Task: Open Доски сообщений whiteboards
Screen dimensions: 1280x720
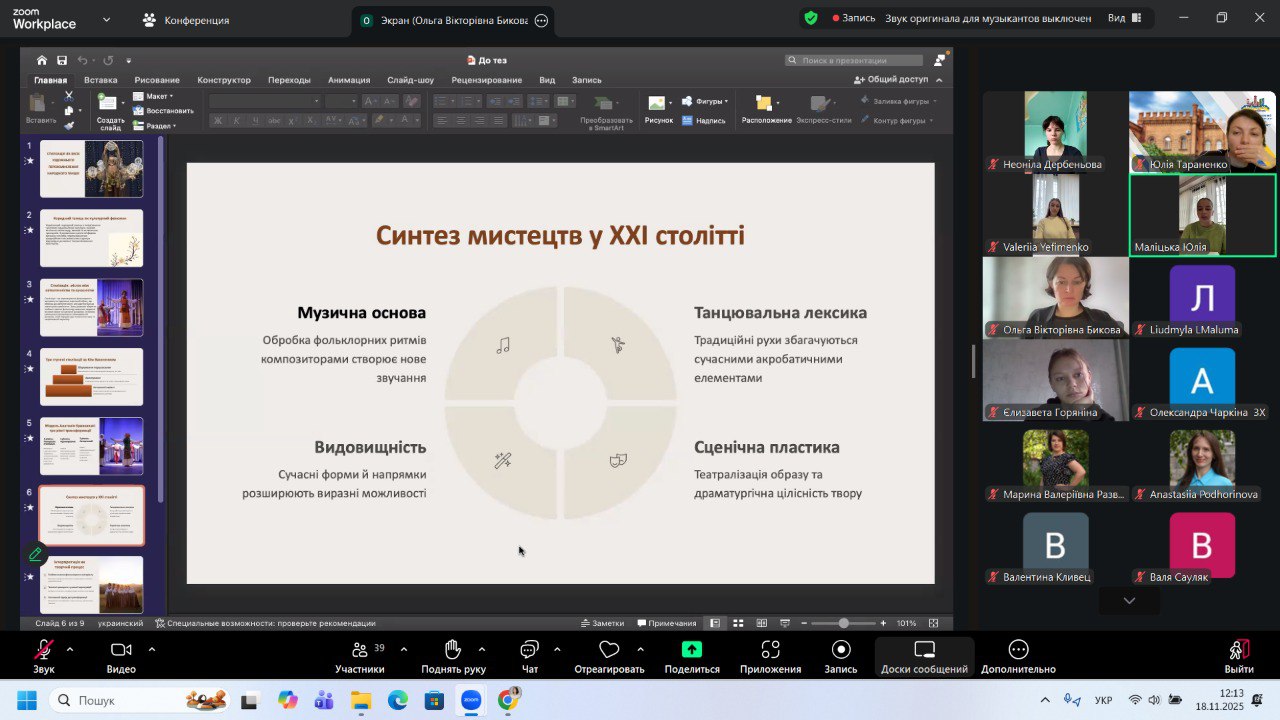Action: (924, 651)
